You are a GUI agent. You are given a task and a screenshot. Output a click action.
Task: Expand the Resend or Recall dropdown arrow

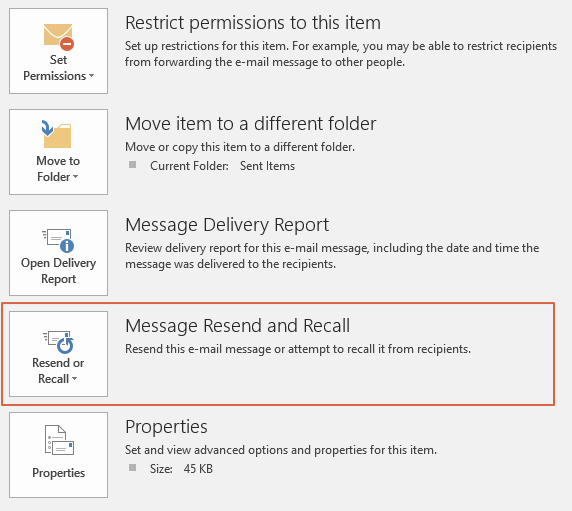(74, 379)
